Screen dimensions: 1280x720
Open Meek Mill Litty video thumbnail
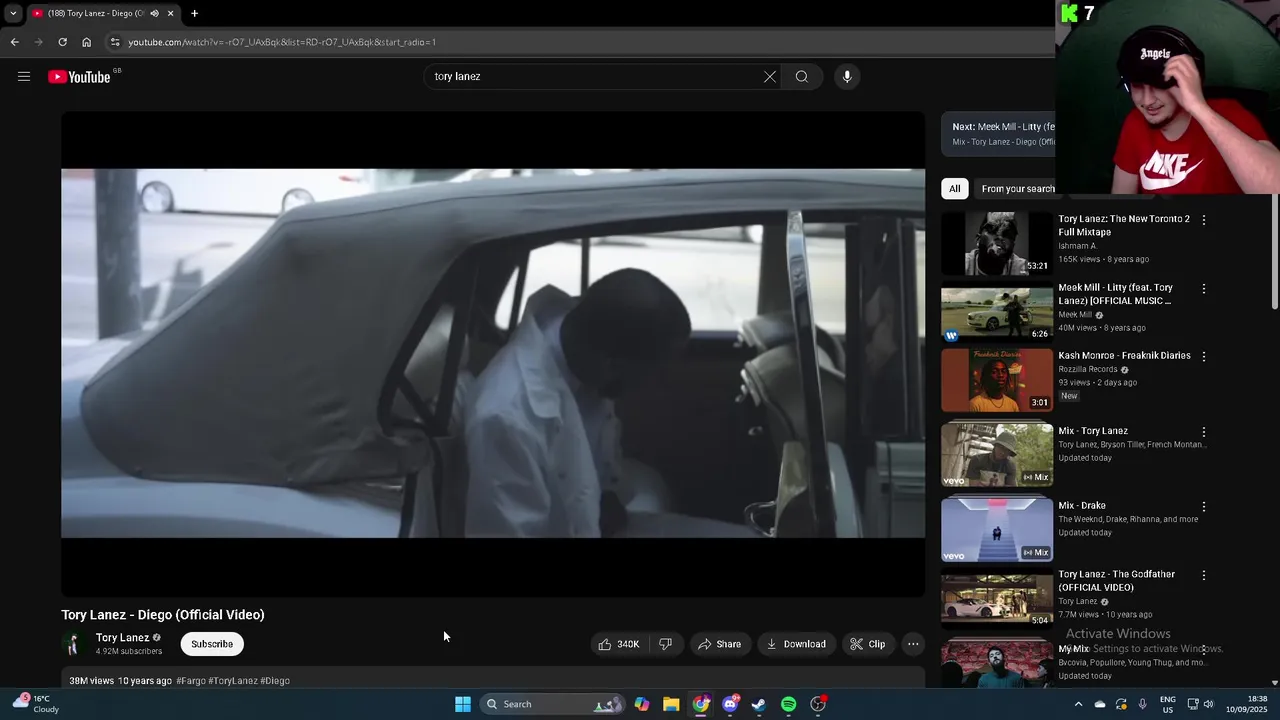pyautogui.click(x=997, y=312)
